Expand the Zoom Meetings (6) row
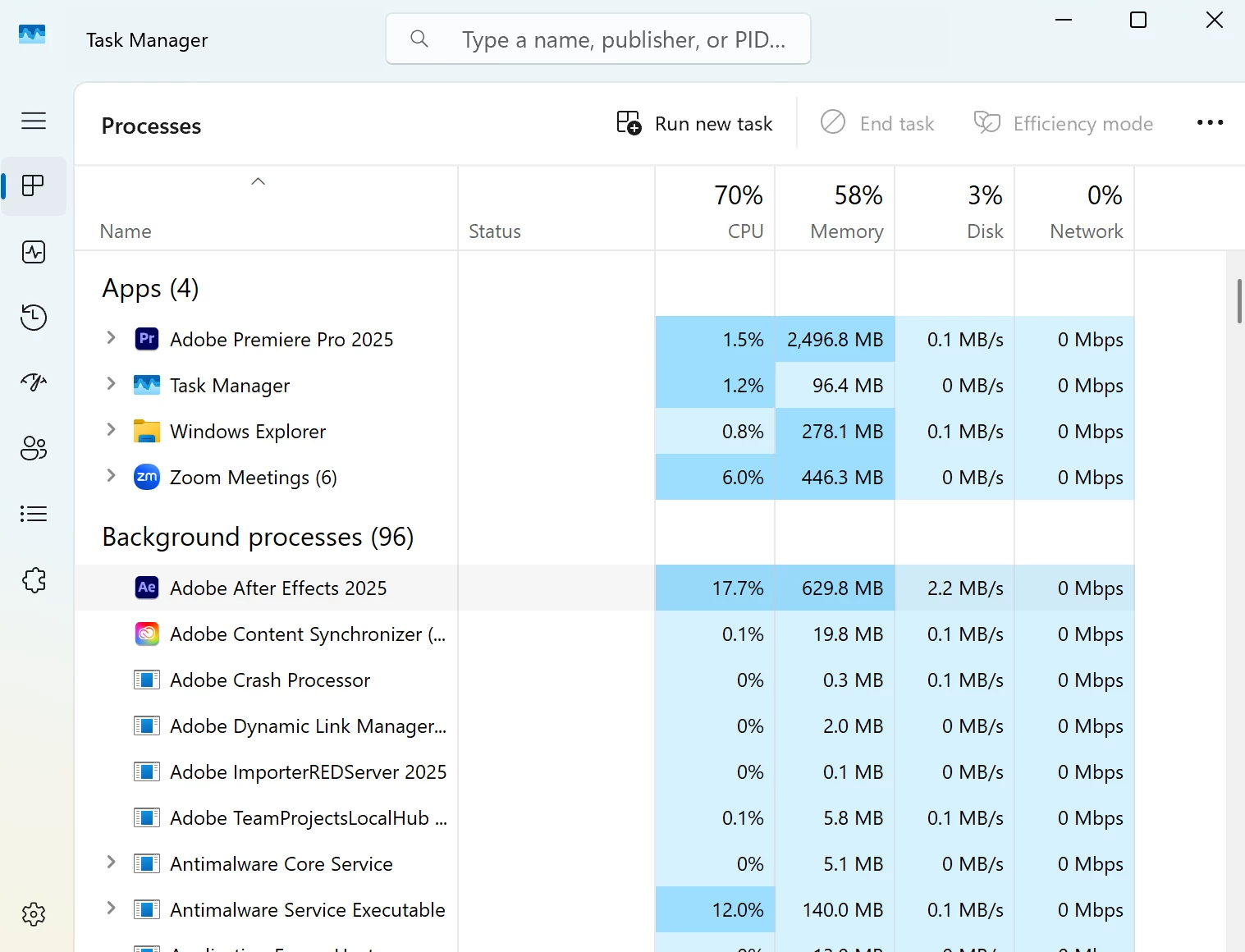This screenshot has height=952, width=1245. [x=111, y=475]
